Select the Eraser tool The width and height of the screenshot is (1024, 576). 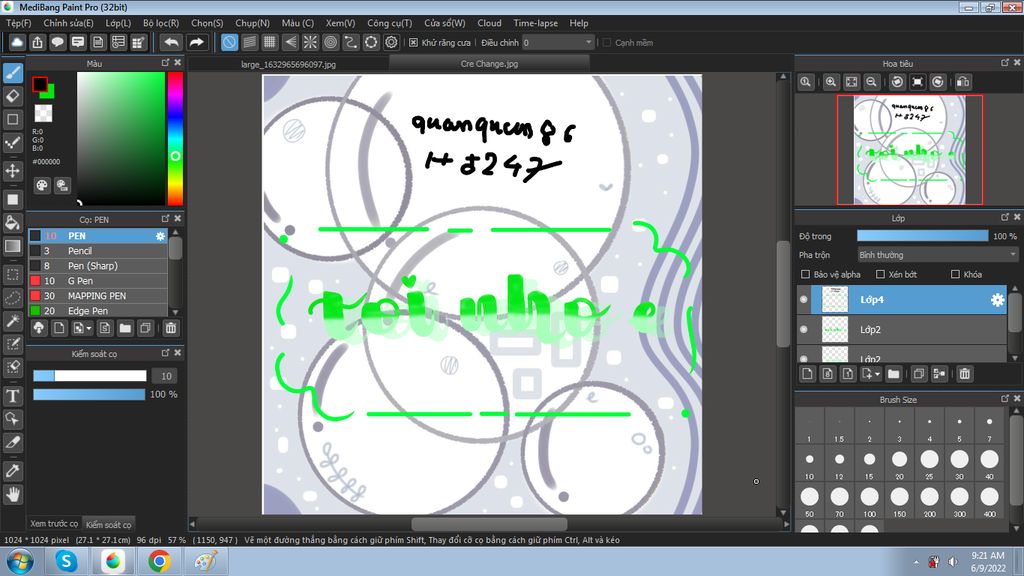13,96
